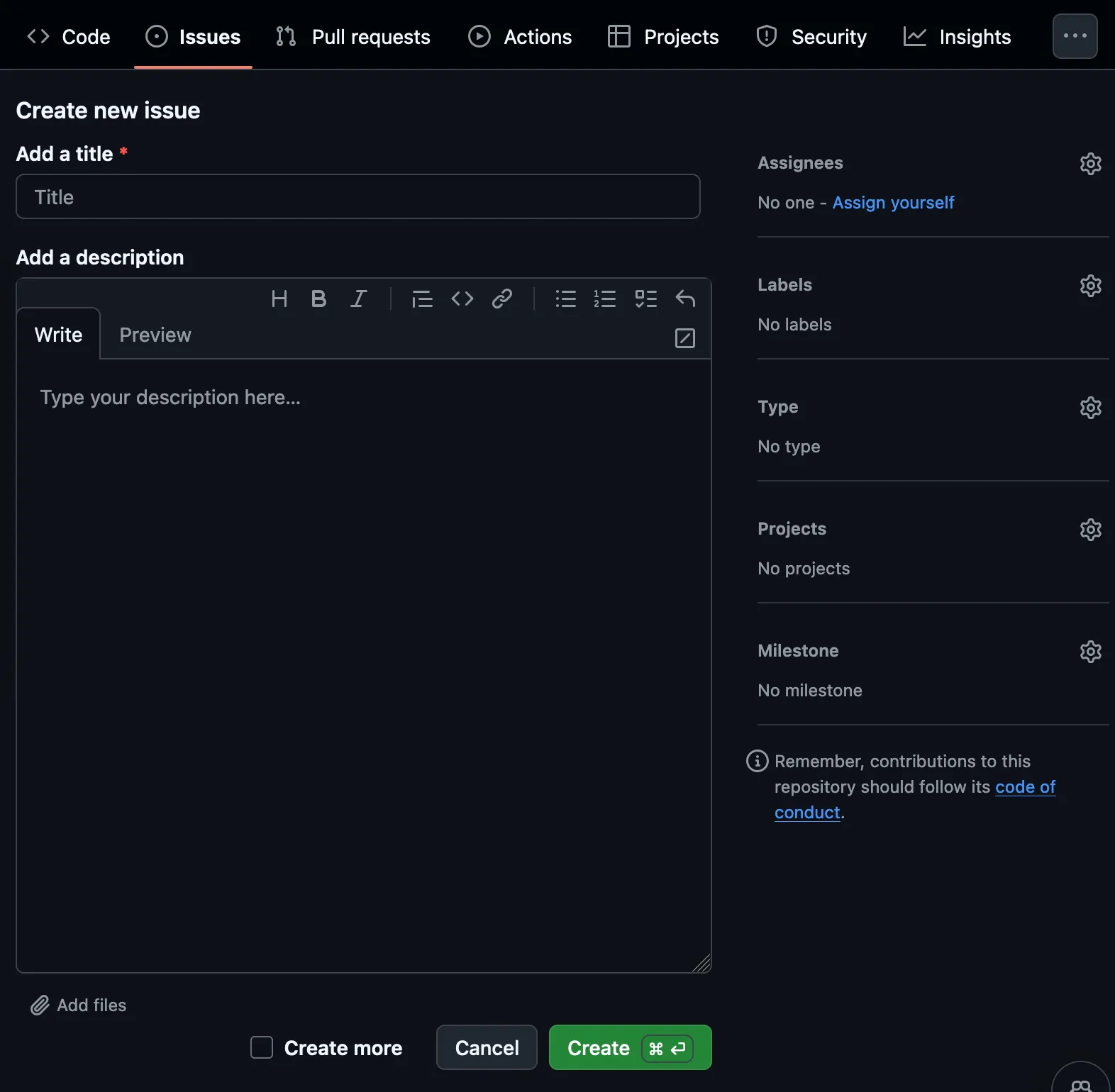1115x1092 pixels.
Task: Click the Assign yourself link
Action: tap(893, 203)
